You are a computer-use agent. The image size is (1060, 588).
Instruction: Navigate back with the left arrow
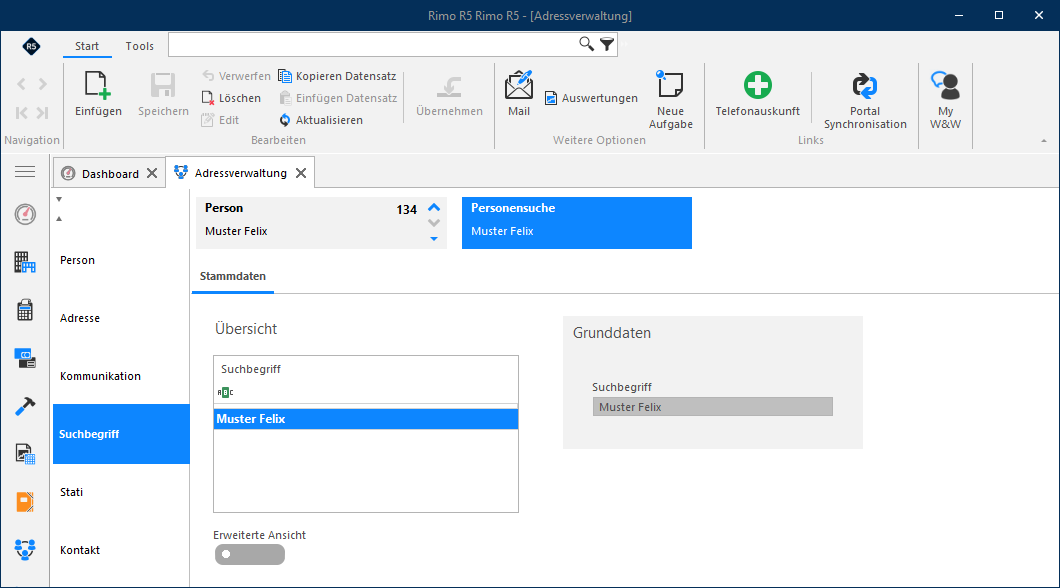click(22, 84)
